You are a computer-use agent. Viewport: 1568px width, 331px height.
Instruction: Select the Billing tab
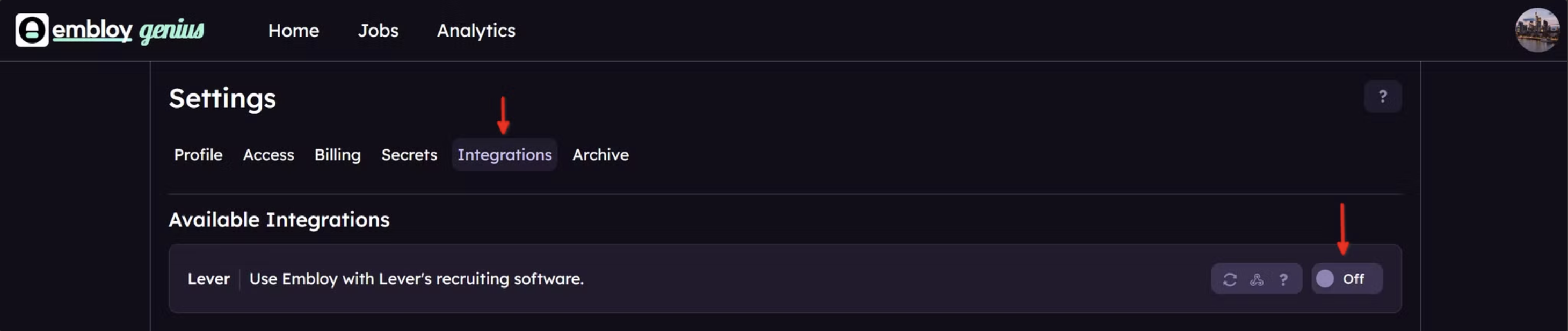pyautogui.click(x=337, y=155)
